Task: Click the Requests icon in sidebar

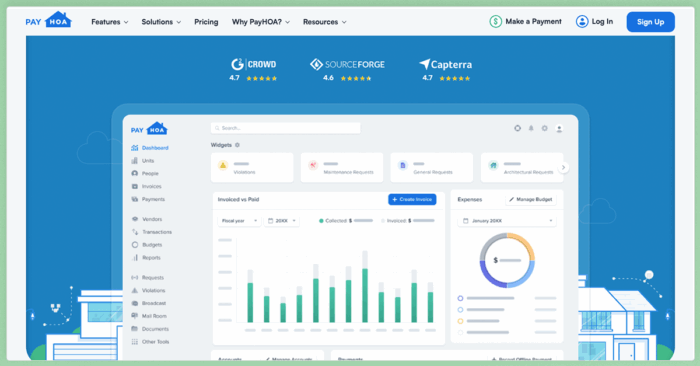Action: tap(134, 278)
